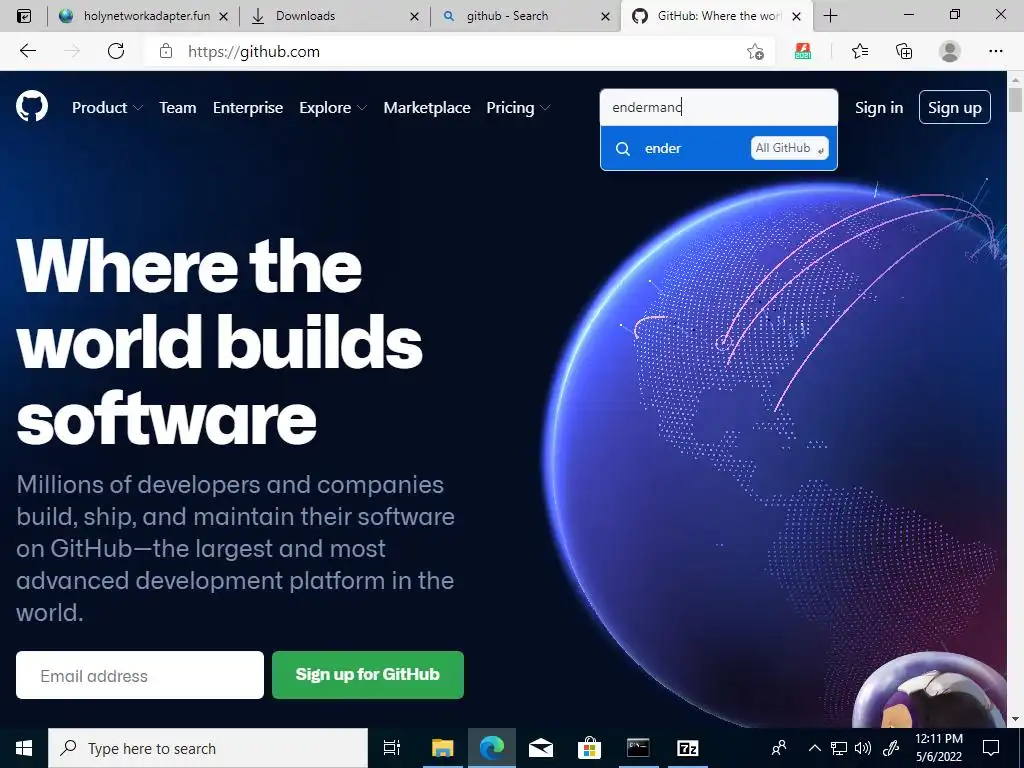Viewport: 1024px width, 768px height.
Task: Open the Windows Ink pen tray icon
Action: tap(891, 748)
